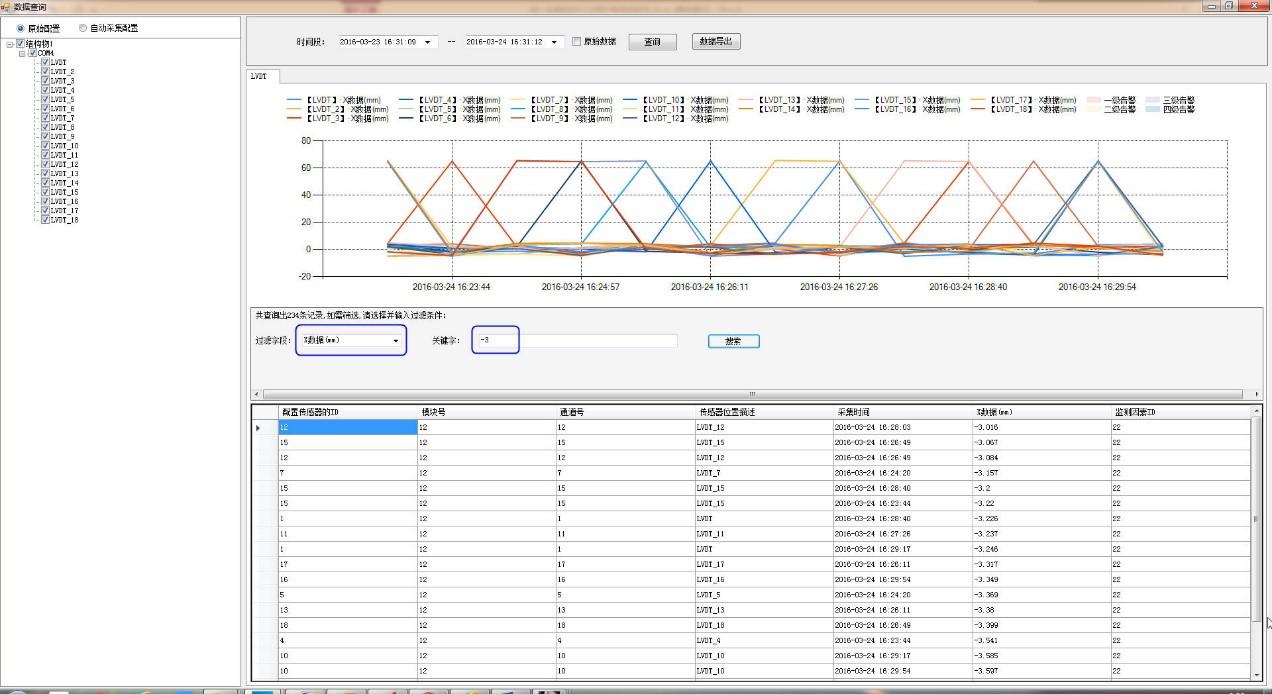
Task: Click the 数据导出 export button
Action: coord(716,42)
